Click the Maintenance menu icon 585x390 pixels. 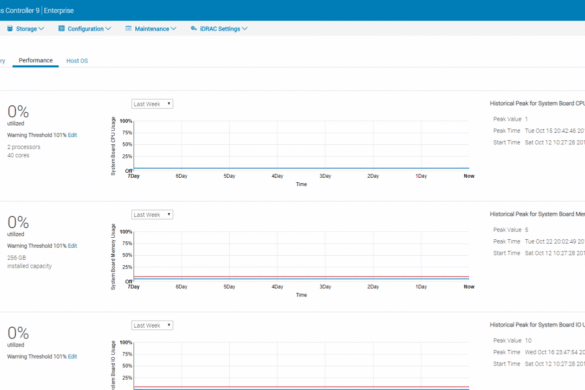pos(128,28)
